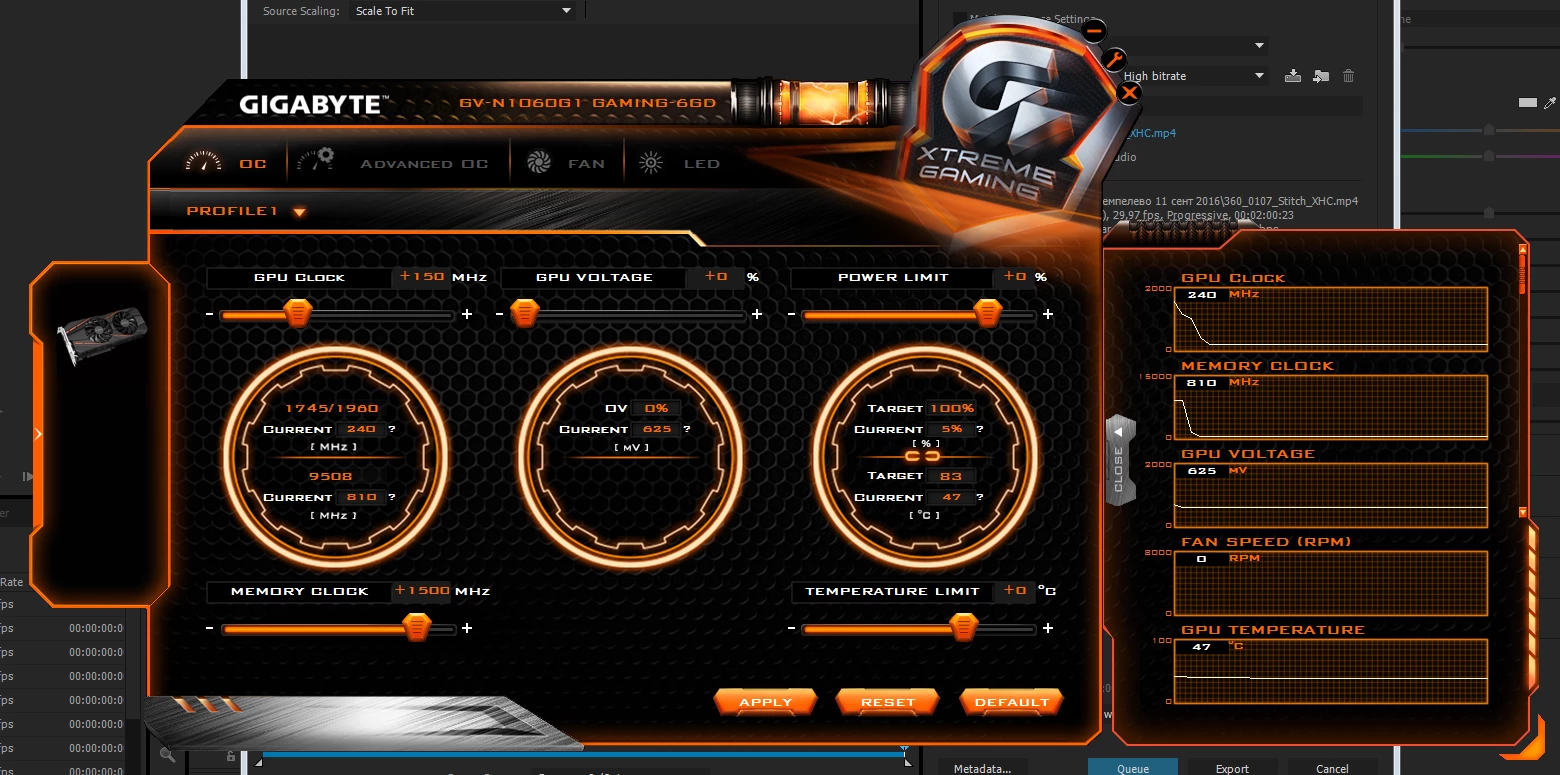Increase GPU Clock with its plus icon
The height and width of the screenshot is (775, 1560).
[467, 315]
